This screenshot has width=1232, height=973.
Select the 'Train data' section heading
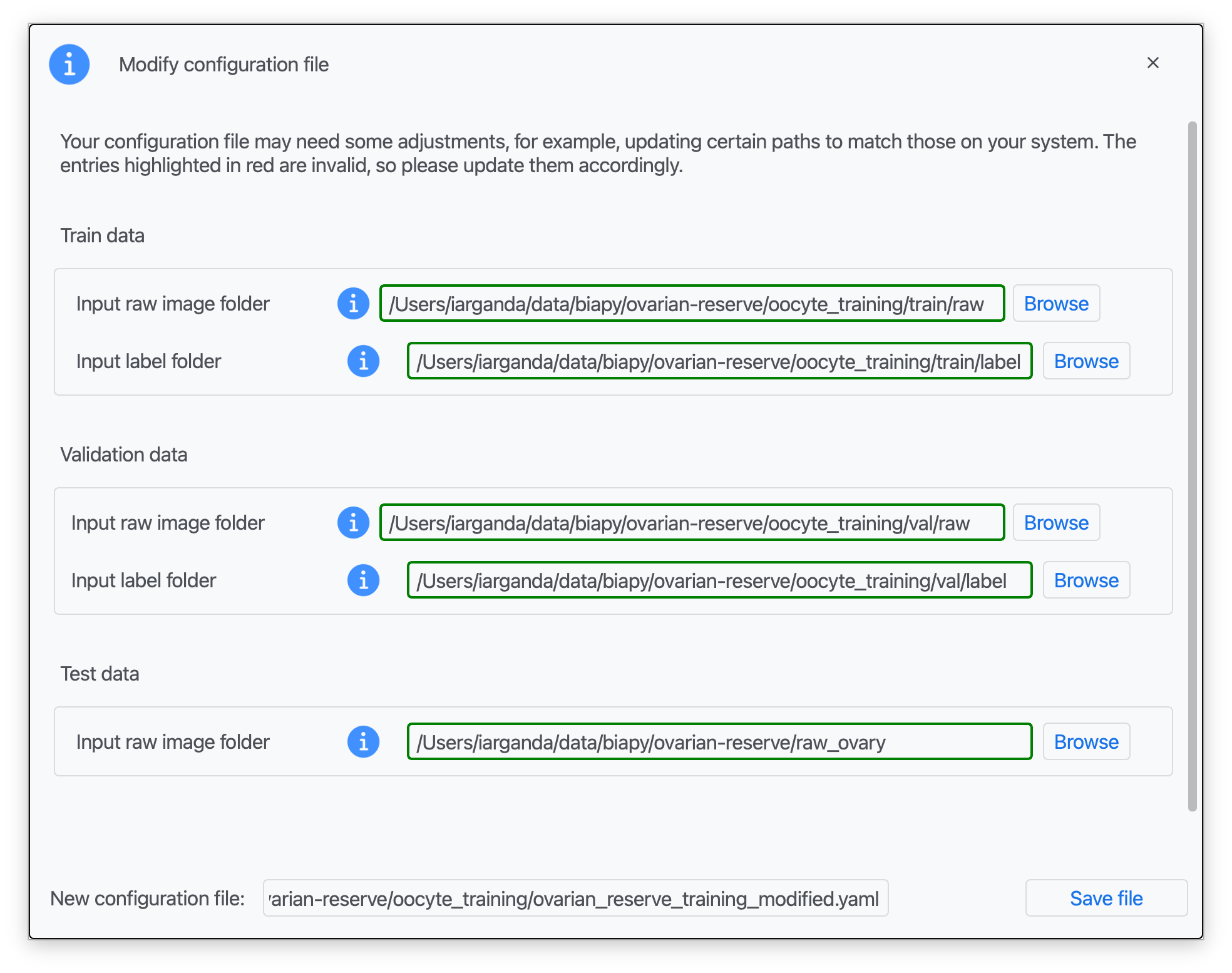point(102,235)
